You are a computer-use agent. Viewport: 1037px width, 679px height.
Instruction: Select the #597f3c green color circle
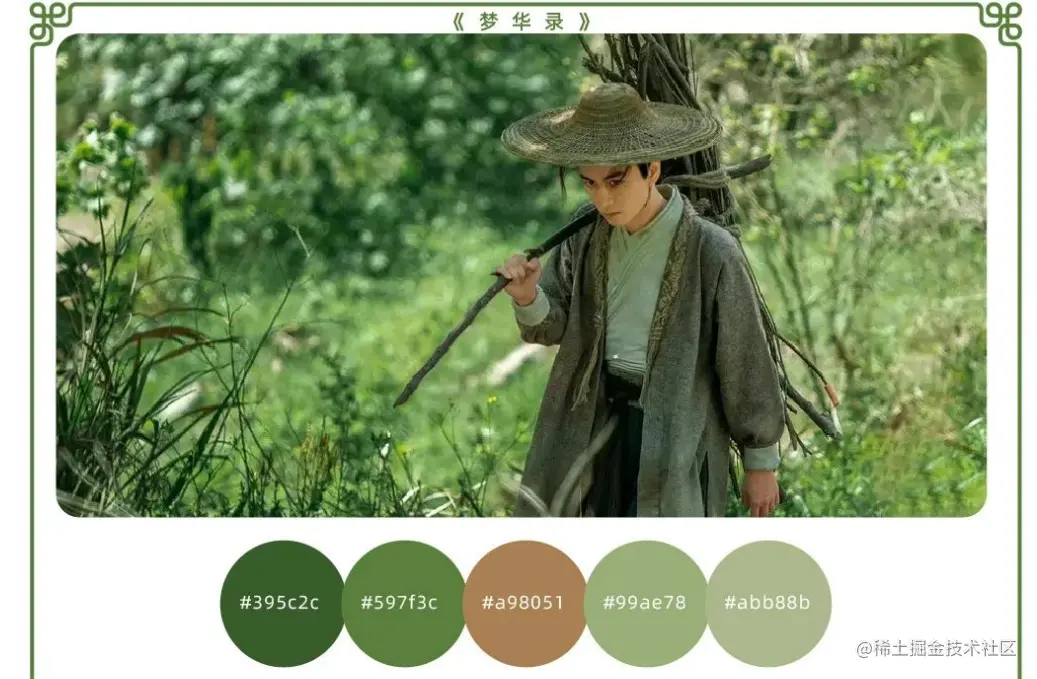tap(403, 604)
